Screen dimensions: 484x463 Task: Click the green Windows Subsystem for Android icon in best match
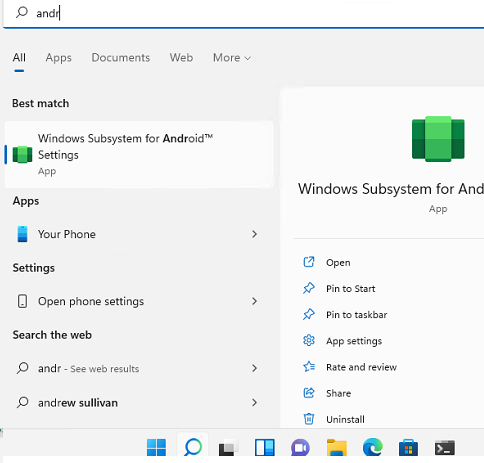[x=22, y=155]
